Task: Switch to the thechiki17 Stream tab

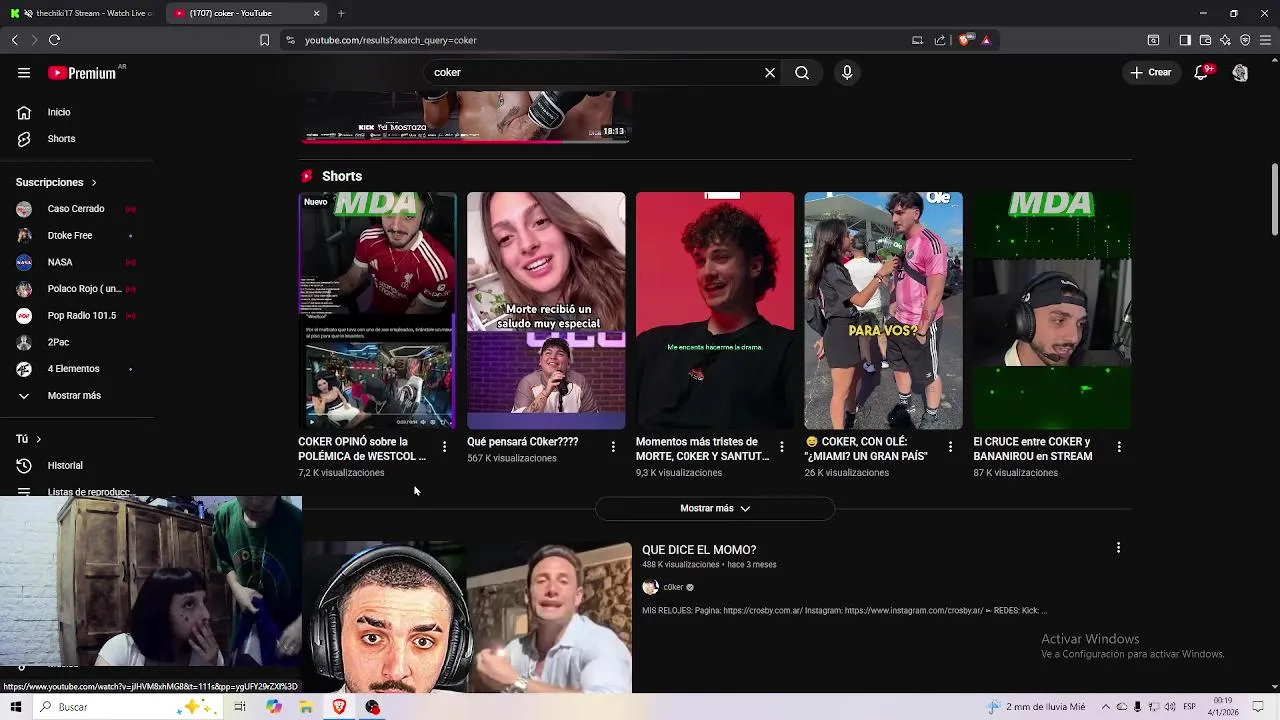Action: (82, 13)
